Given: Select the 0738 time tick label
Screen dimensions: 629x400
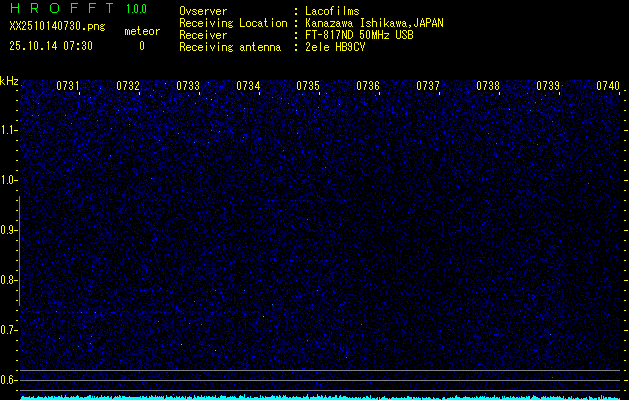Looking at the screenshot, I should [488, 87].
